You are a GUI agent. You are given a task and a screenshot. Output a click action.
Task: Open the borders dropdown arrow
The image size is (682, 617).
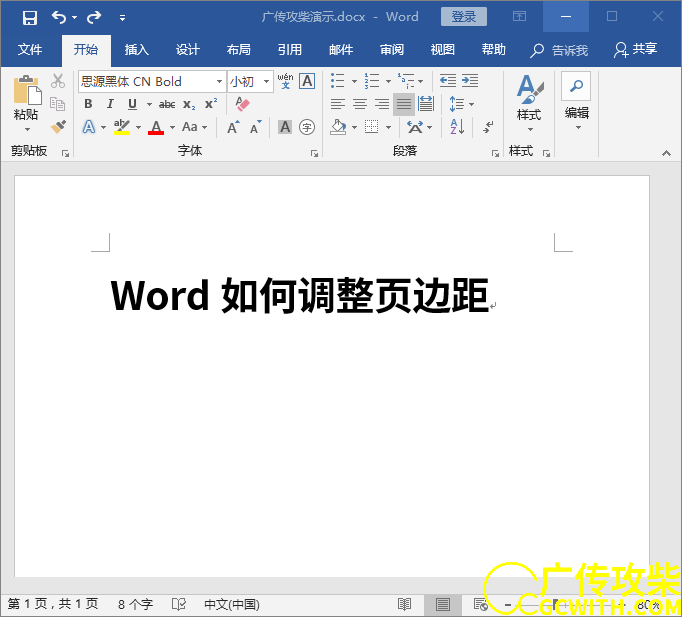pos(388,127)
